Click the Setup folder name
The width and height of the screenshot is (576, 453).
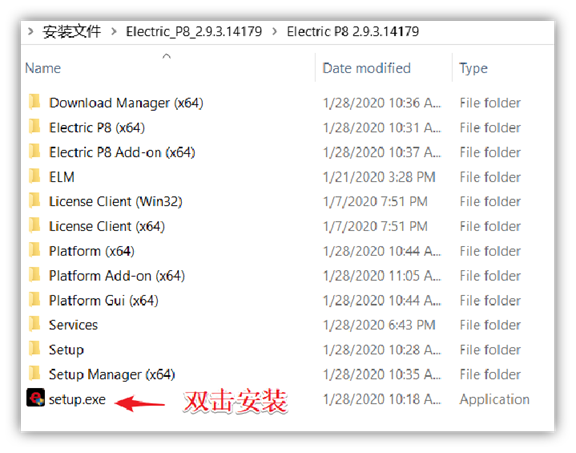point(66,350)
